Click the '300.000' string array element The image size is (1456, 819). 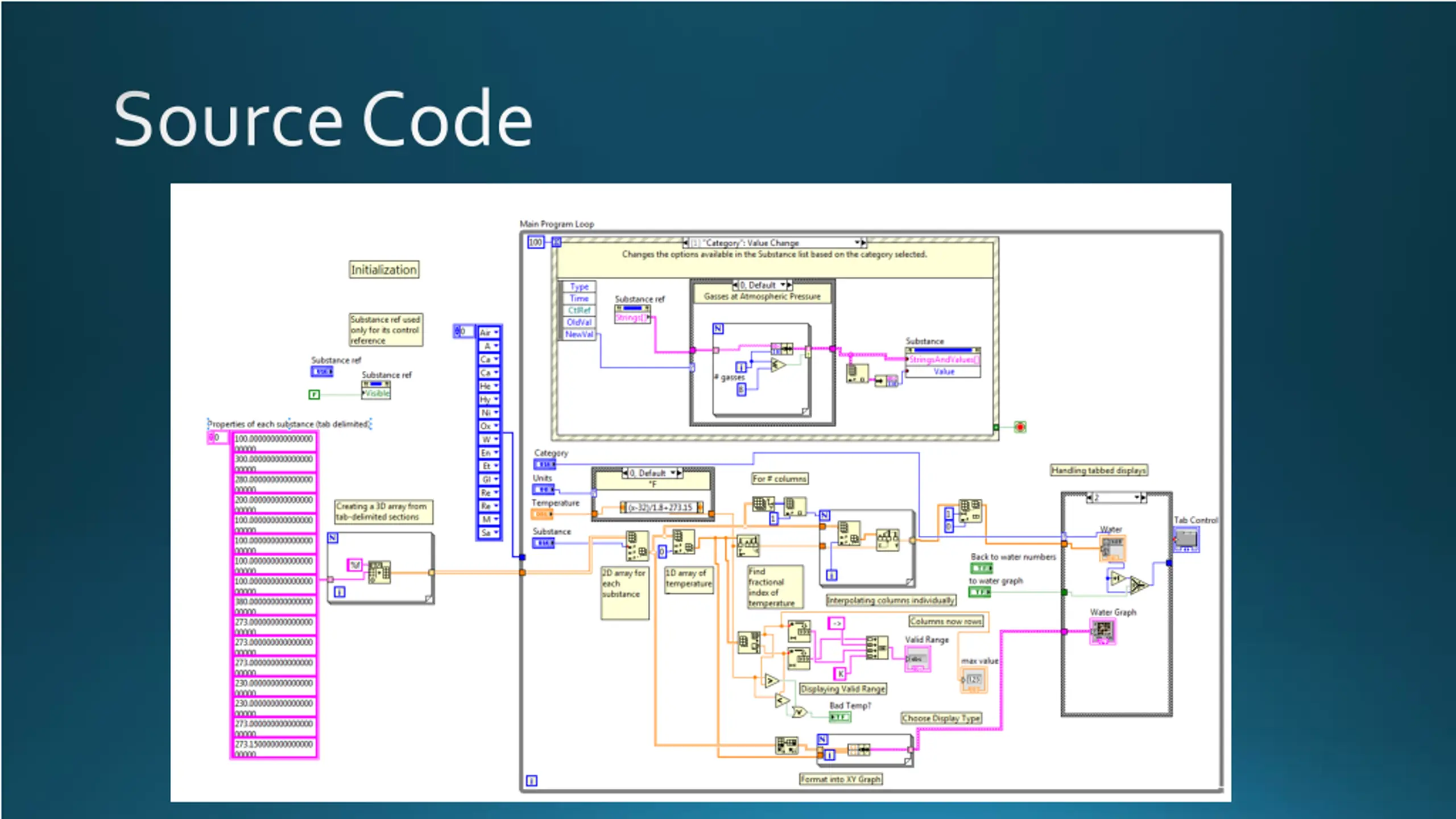tap(274, 463)
